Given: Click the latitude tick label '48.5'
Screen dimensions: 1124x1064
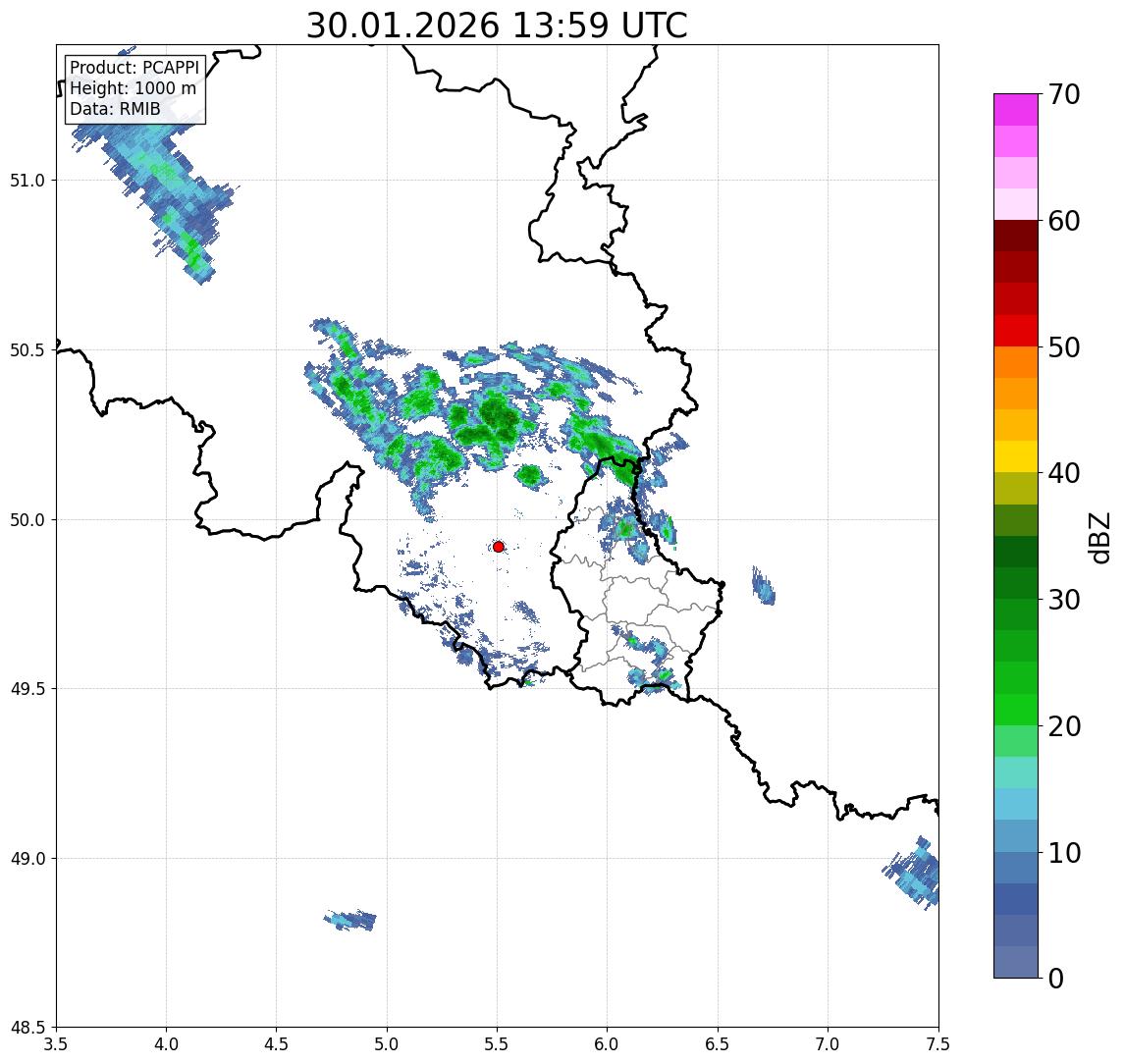Looking at the screenshot, I should (27, 1028).
